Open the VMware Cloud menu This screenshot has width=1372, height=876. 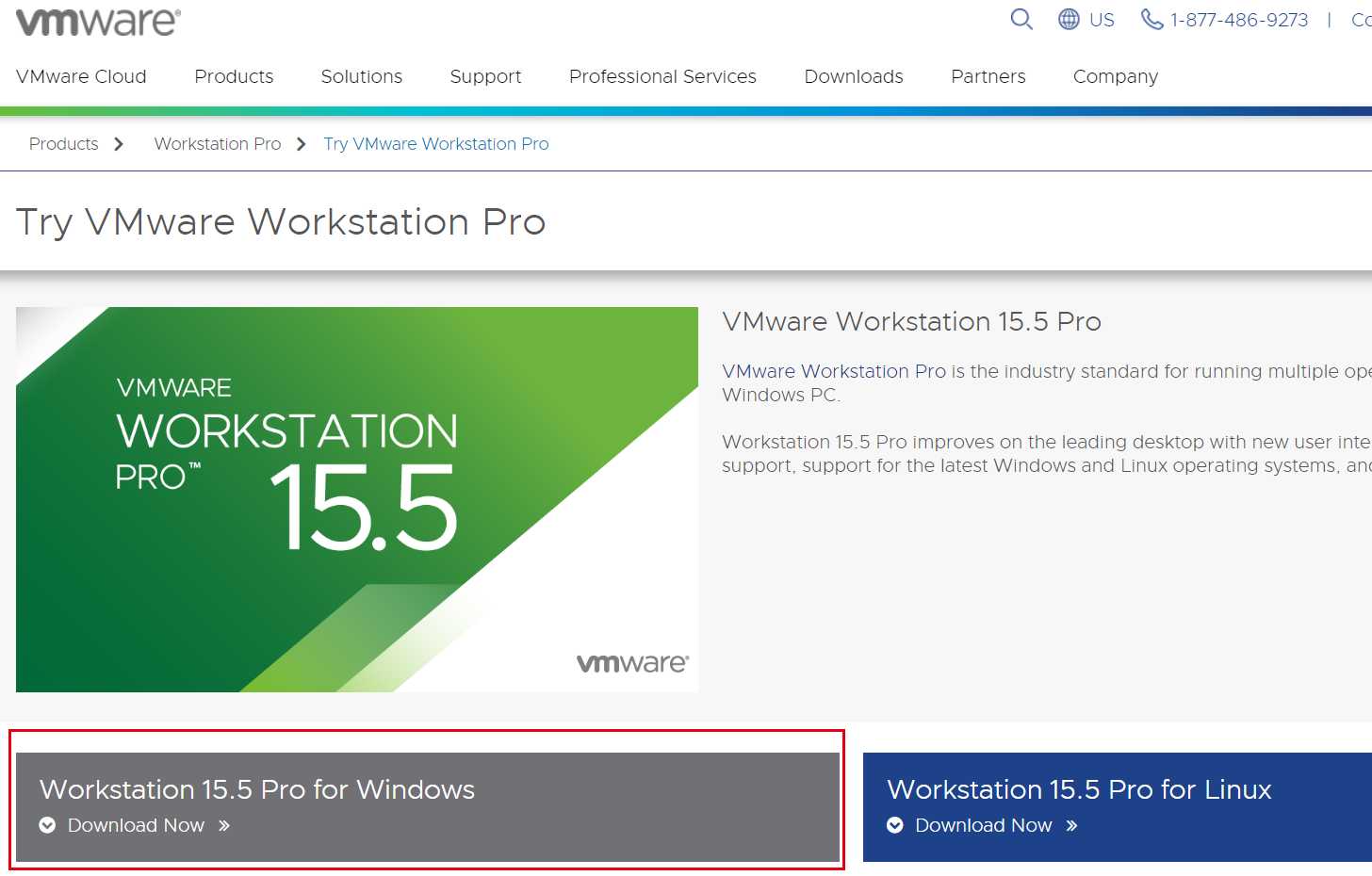pyautogui.click(x=81, y=76)
